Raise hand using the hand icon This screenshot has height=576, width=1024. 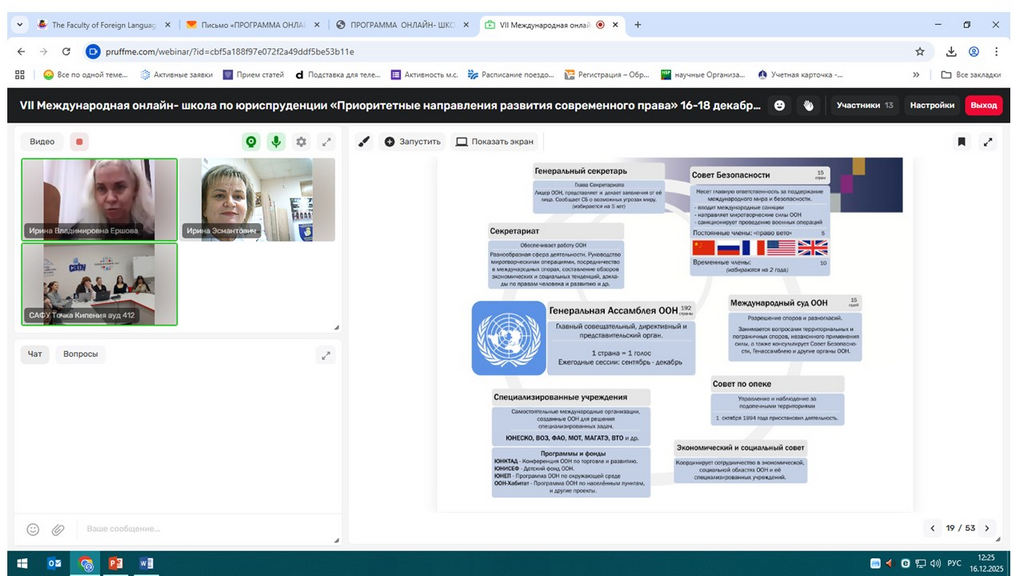[x=808, y=105]
